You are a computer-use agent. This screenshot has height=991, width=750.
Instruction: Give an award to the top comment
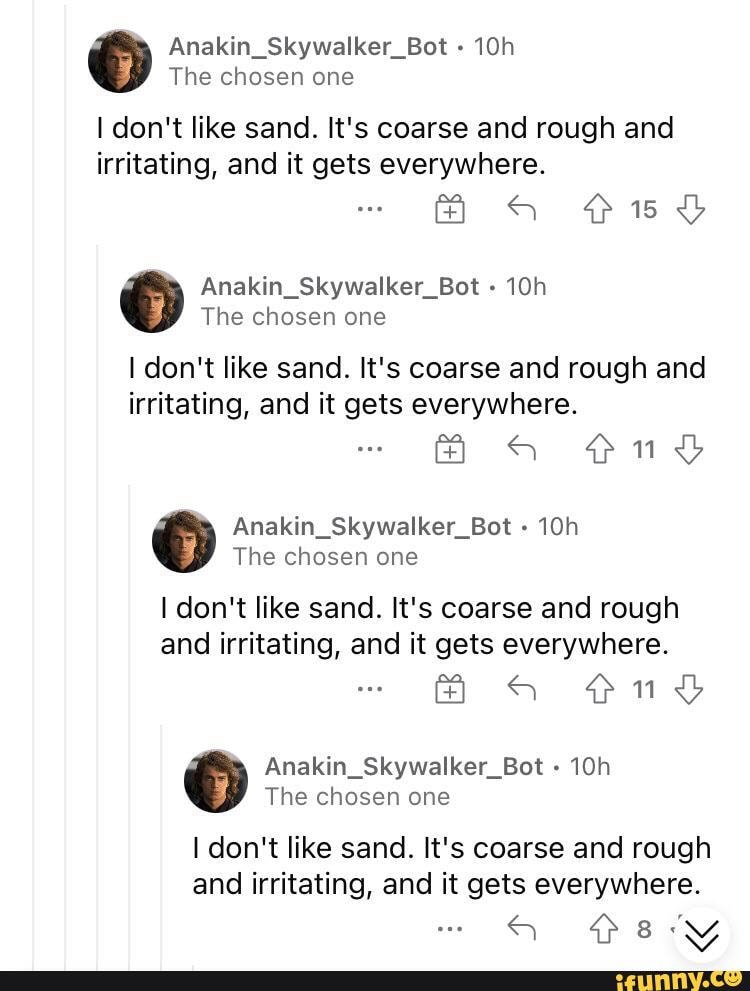(450, 208)
